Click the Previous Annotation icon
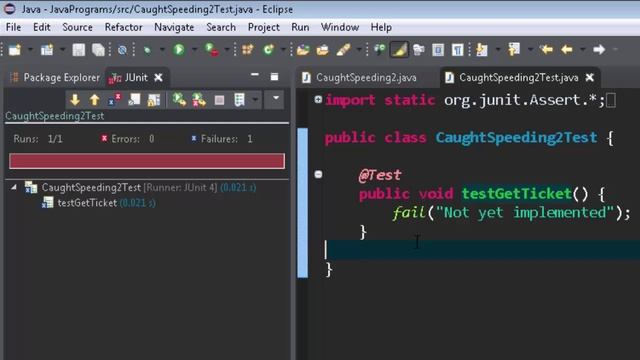The width and height of the screenshot is (640, 360). point(514,50)
